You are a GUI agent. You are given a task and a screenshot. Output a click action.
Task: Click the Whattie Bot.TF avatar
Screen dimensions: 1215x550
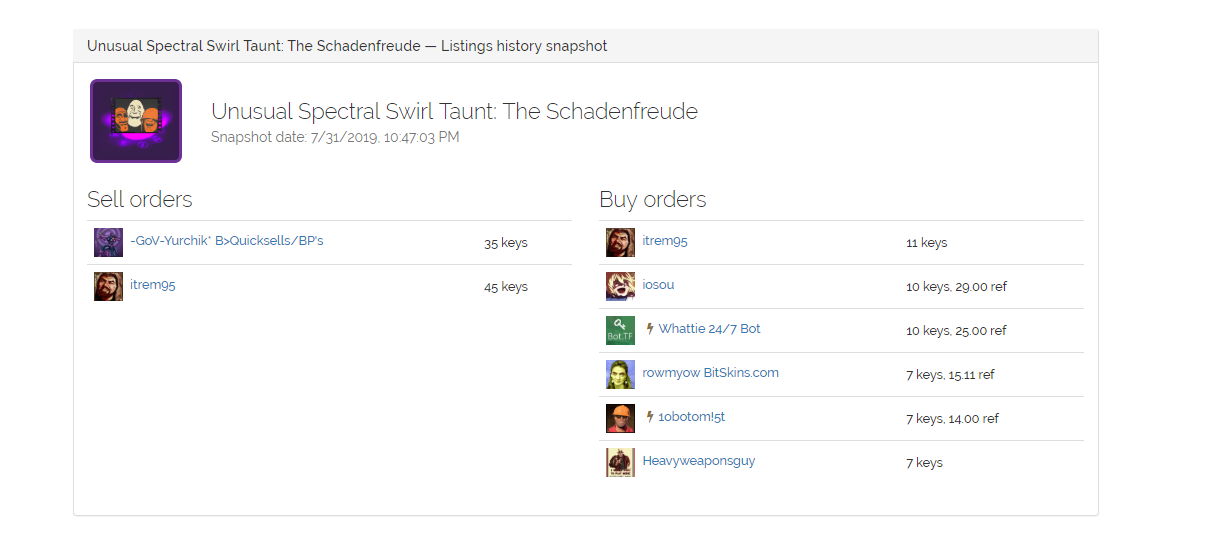pos(620,331)
